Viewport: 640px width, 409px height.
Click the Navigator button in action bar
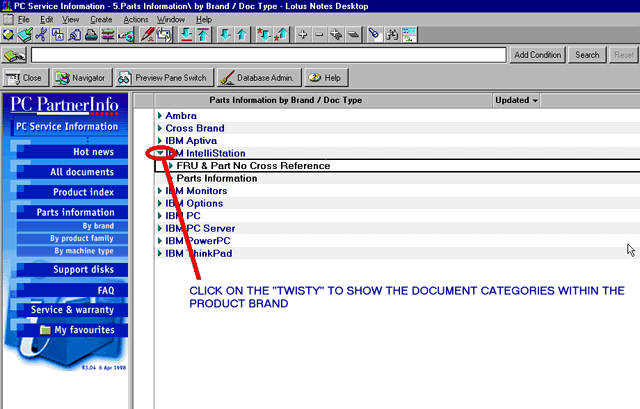click(80, 77)
